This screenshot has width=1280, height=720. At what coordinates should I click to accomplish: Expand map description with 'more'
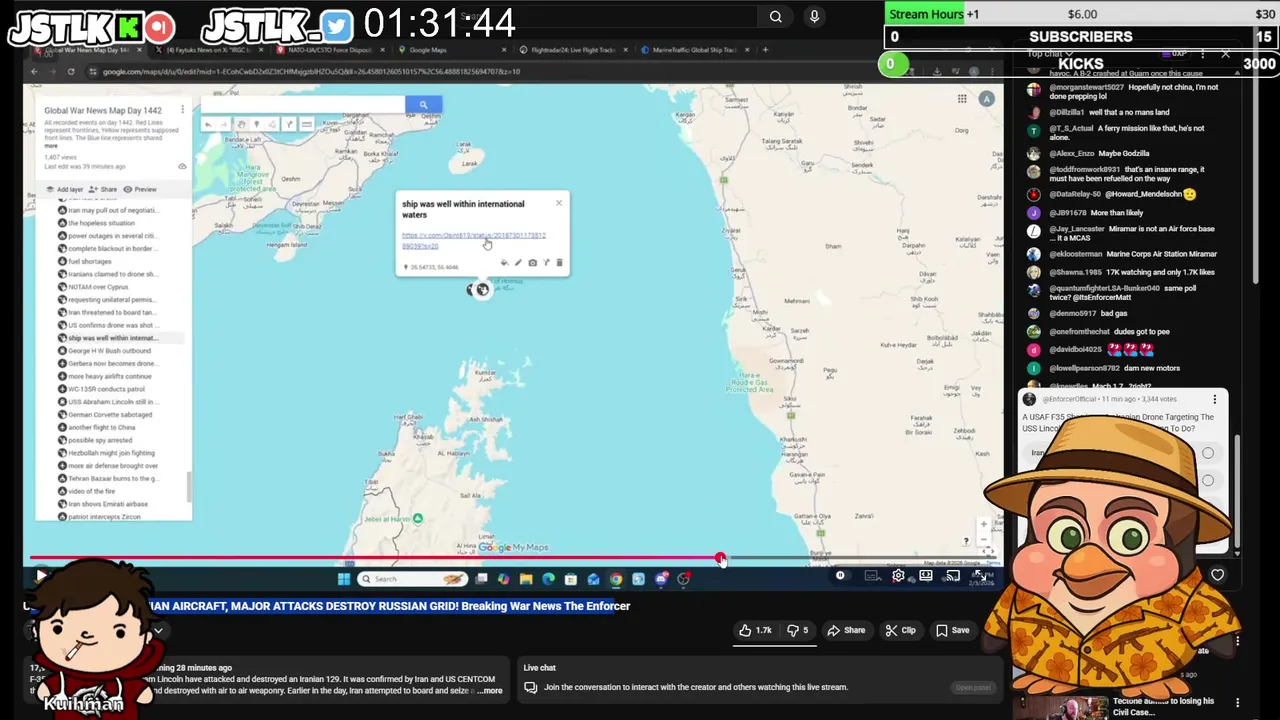[51, 146]
